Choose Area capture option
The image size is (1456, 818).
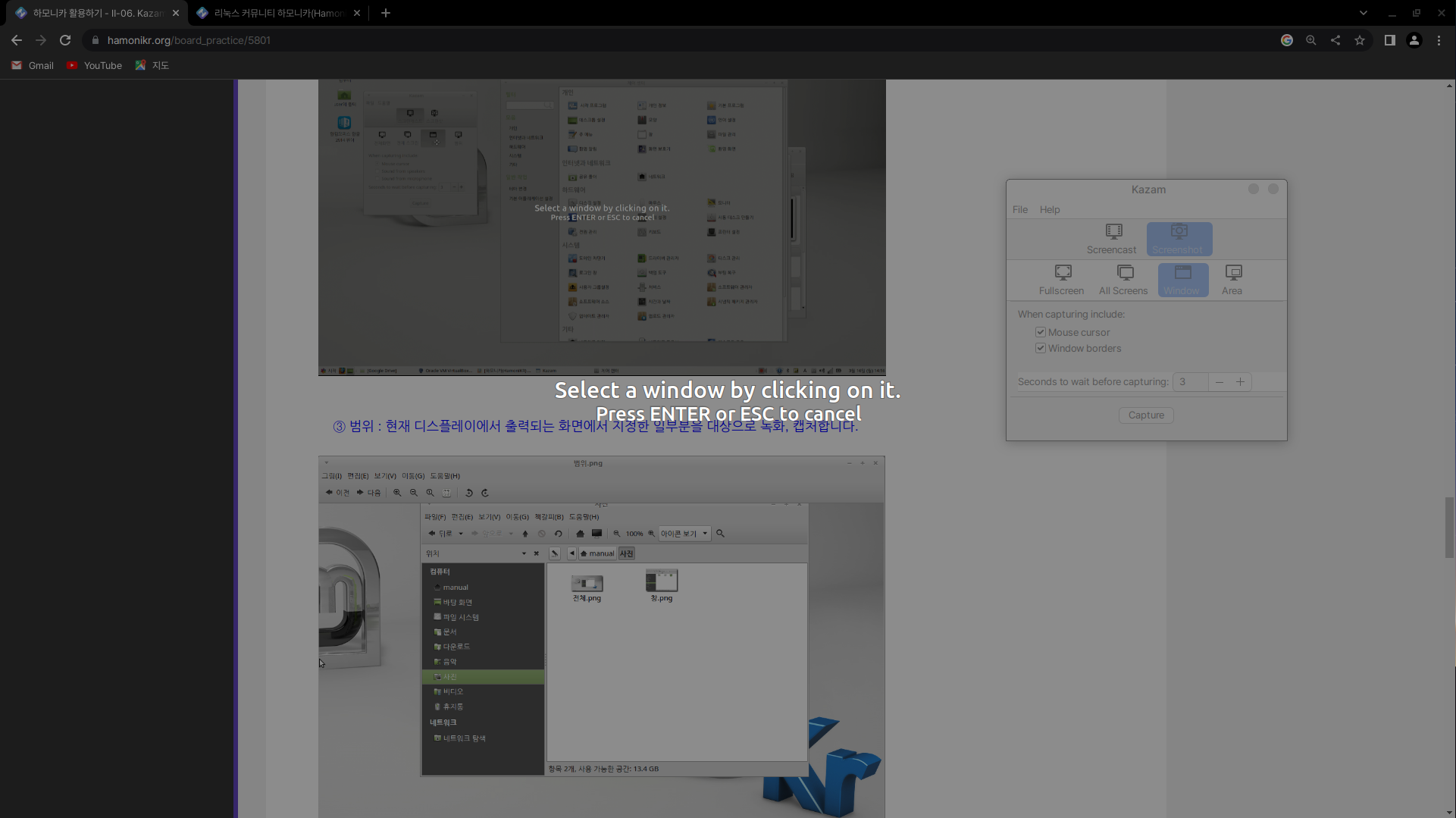click(1232, 280)
